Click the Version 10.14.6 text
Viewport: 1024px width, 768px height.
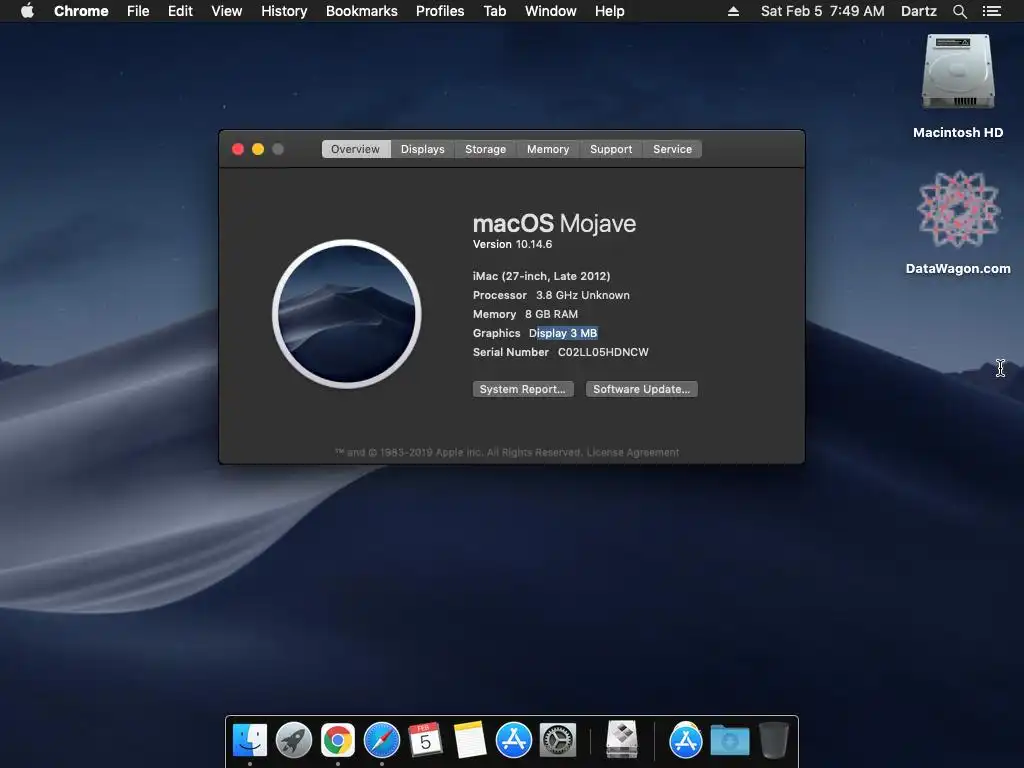pyautogui.click(x=513, y=244)
